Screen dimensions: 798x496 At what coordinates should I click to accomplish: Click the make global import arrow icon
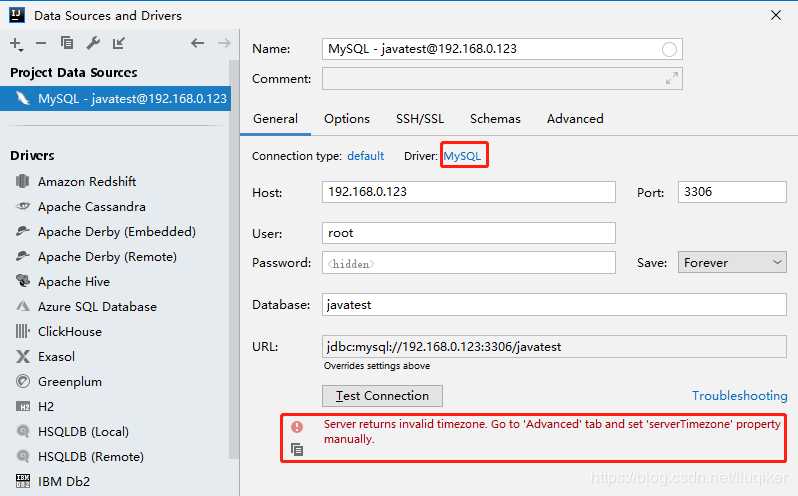(119, 43)
